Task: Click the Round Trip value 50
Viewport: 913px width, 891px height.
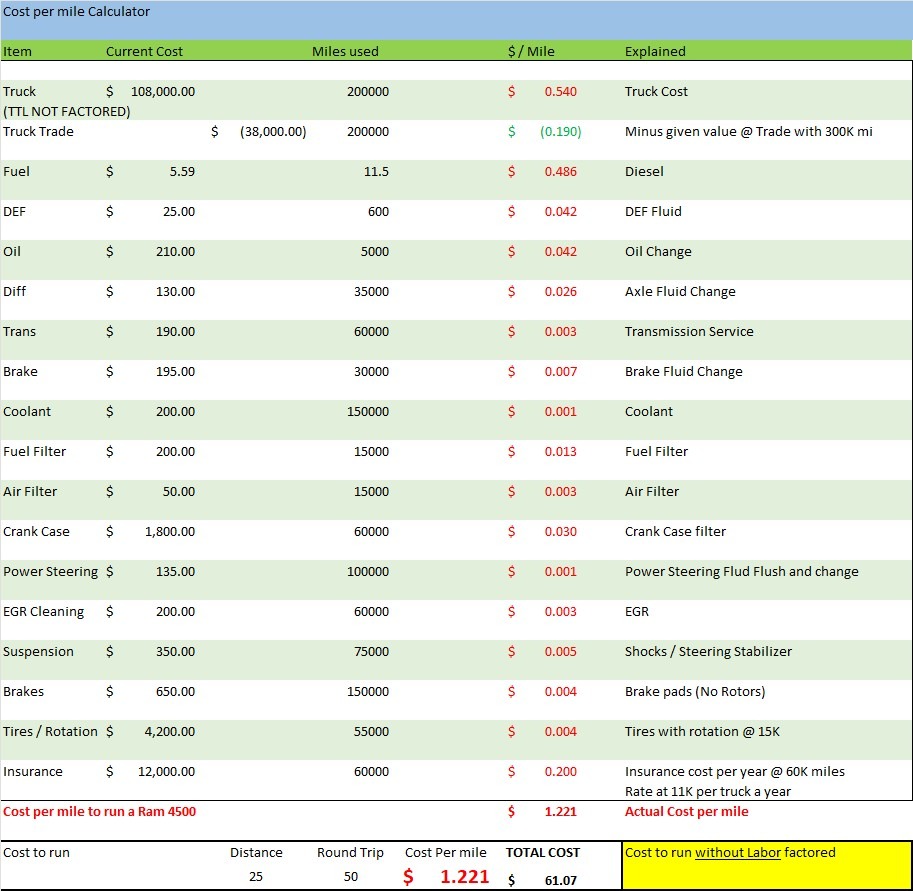Action: tap(350, 875)
